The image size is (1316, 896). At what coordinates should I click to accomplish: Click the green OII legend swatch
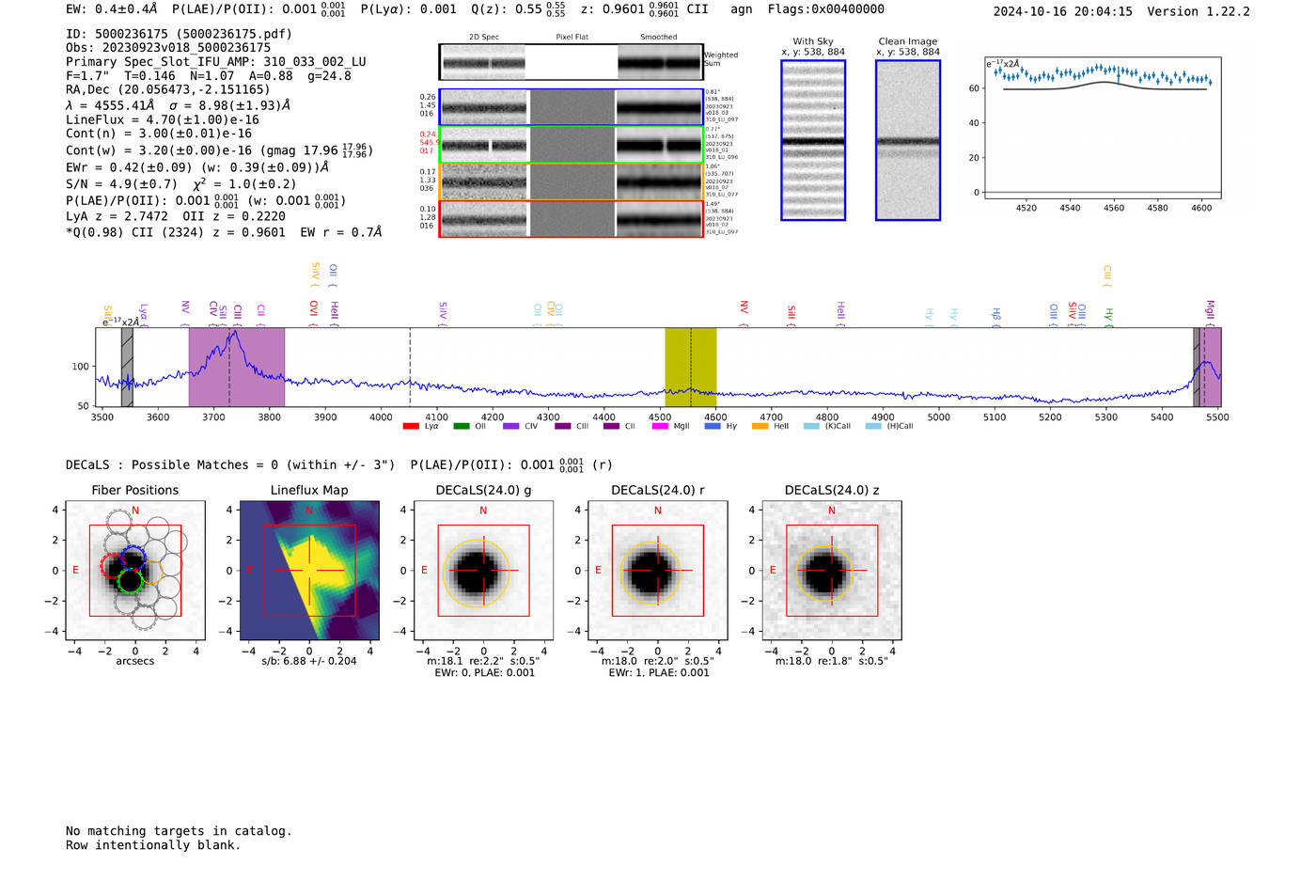point(461,426)
